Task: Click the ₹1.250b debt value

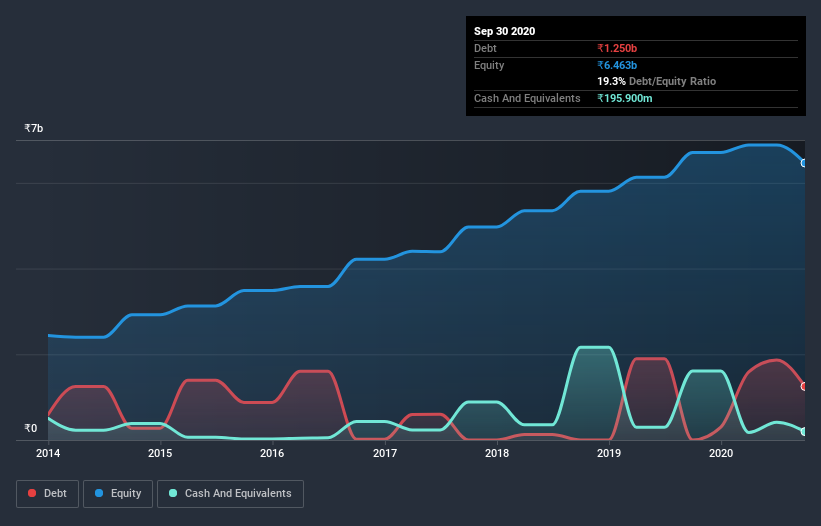Action: pos(617,48)
